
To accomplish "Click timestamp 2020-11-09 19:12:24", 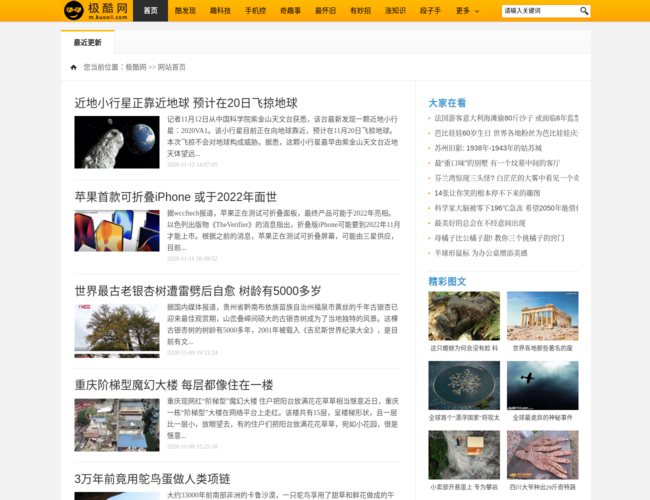I will pos(192,353).
